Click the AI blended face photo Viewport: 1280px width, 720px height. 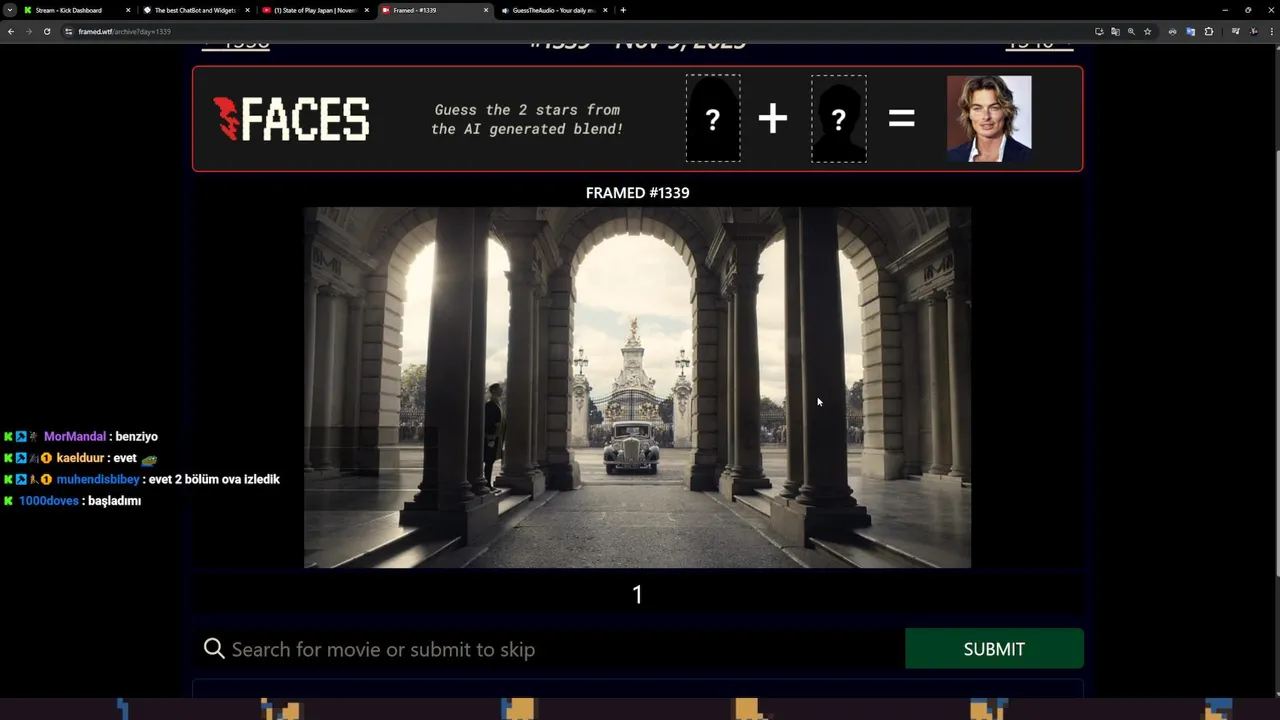point(989,118)
